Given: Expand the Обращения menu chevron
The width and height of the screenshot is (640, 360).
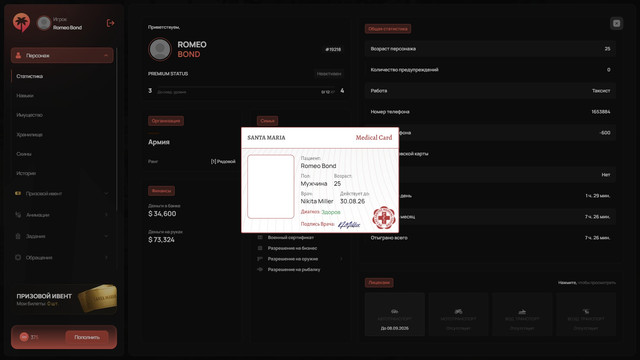Looking at the screenshot, I should pos(106,258).
